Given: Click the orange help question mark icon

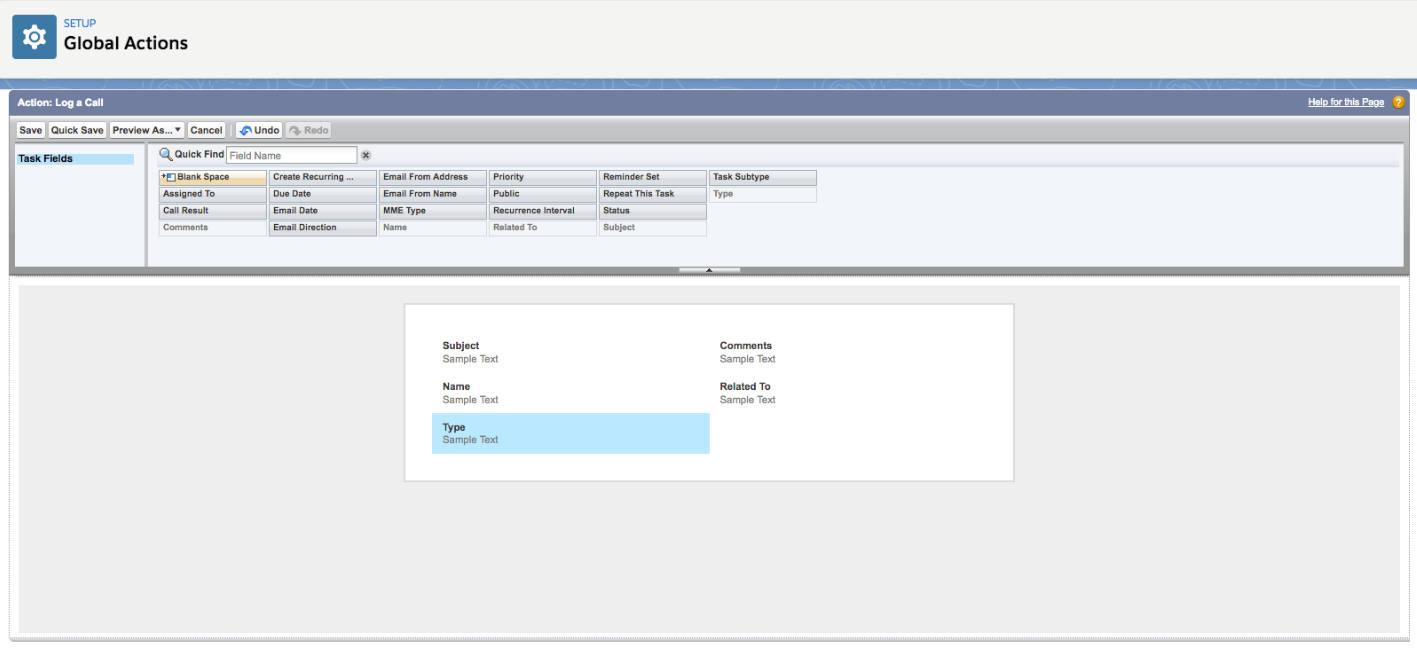Looking at the screenshot, I should tap(1398, 102).
